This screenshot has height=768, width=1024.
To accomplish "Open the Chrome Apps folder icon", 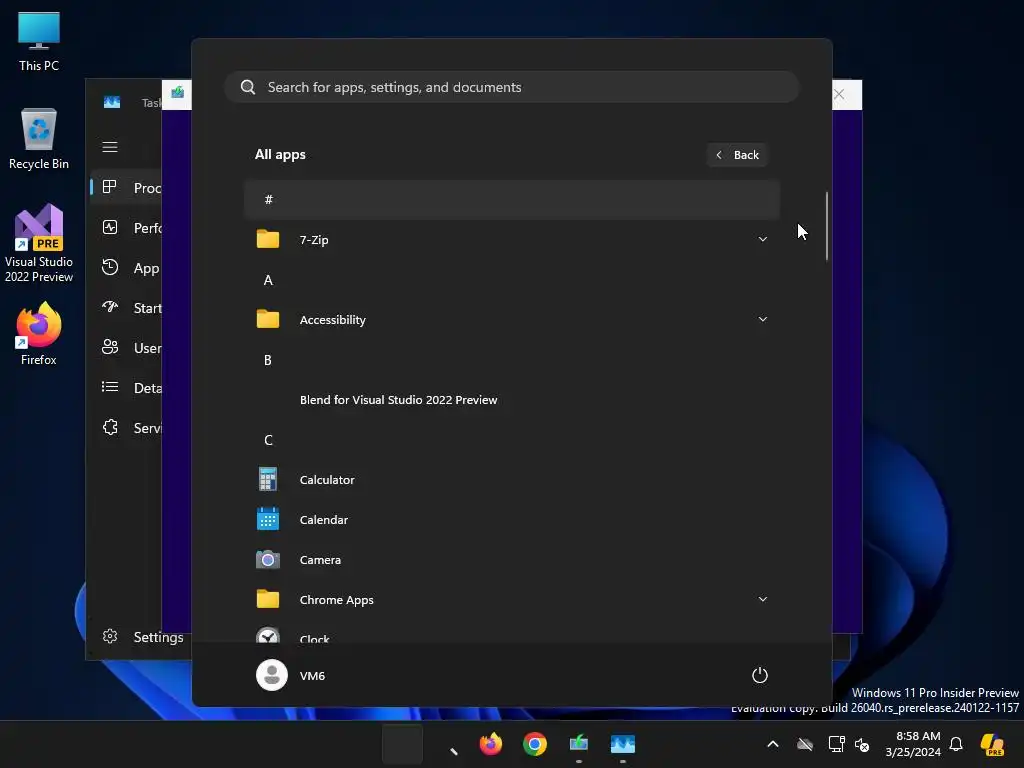I will click(x=268, y=599).
